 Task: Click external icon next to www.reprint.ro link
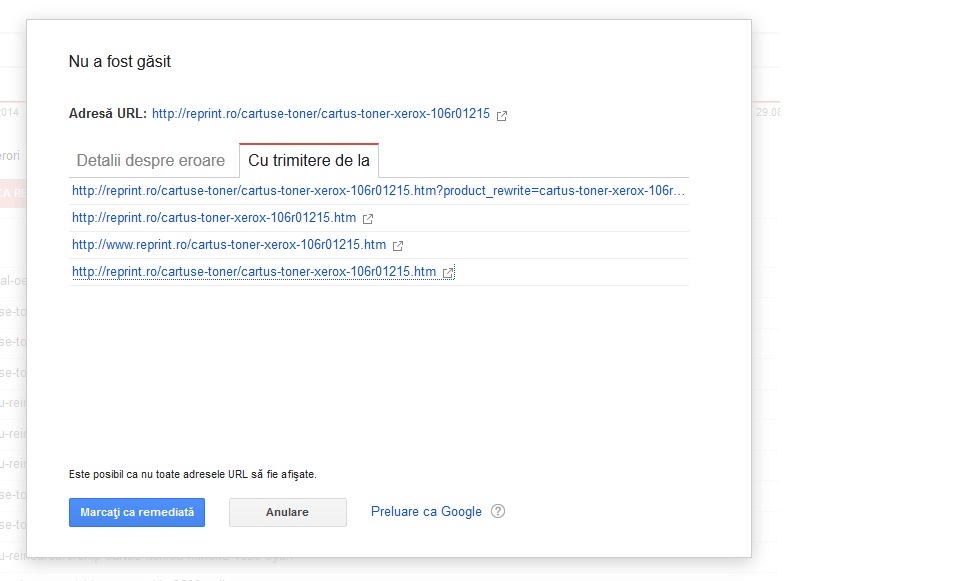pyautogui.click(x=398, y=245)
